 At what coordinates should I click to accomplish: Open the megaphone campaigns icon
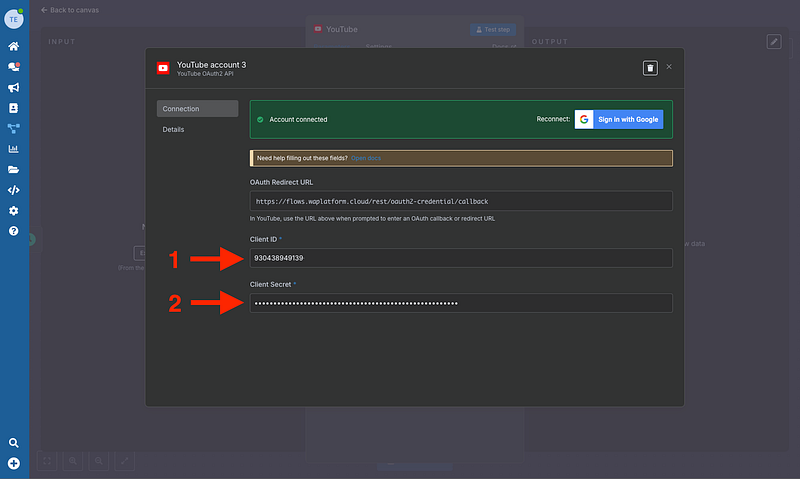[x=14, y=87]
